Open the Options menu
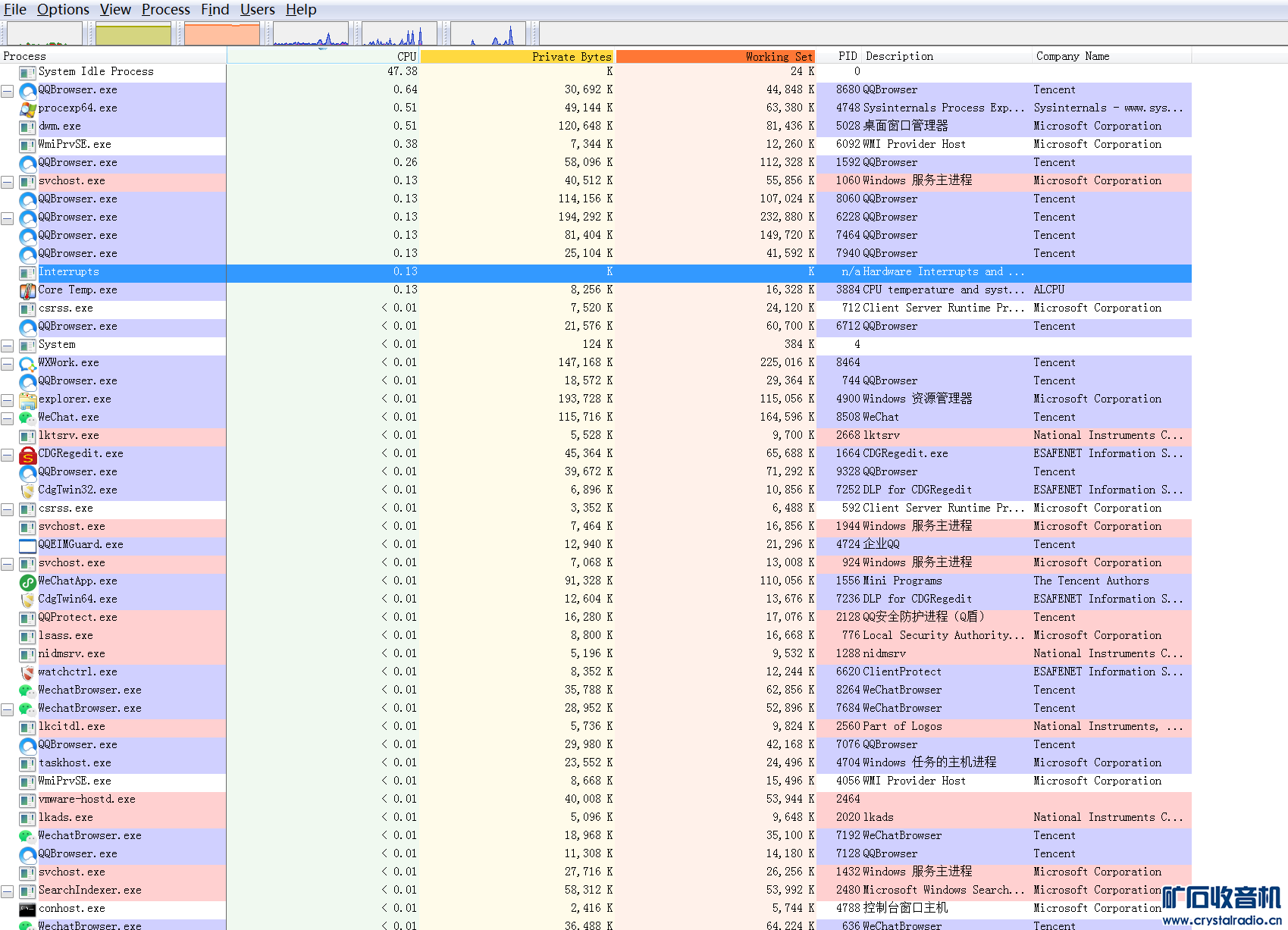The width and height of the screenshot is (1288, 930). pyautogui.click(x=63, y=10)
